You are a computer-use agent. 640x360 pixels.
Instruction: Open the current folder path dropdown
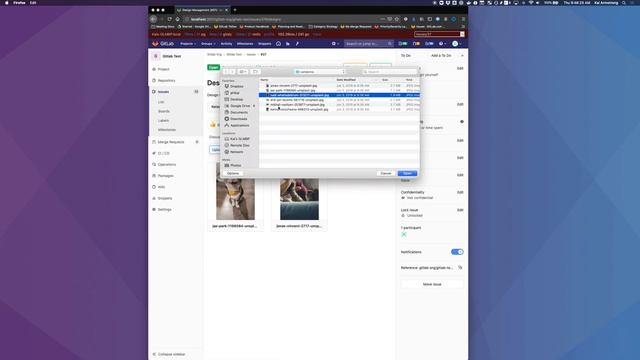click(x=320, y=72)
